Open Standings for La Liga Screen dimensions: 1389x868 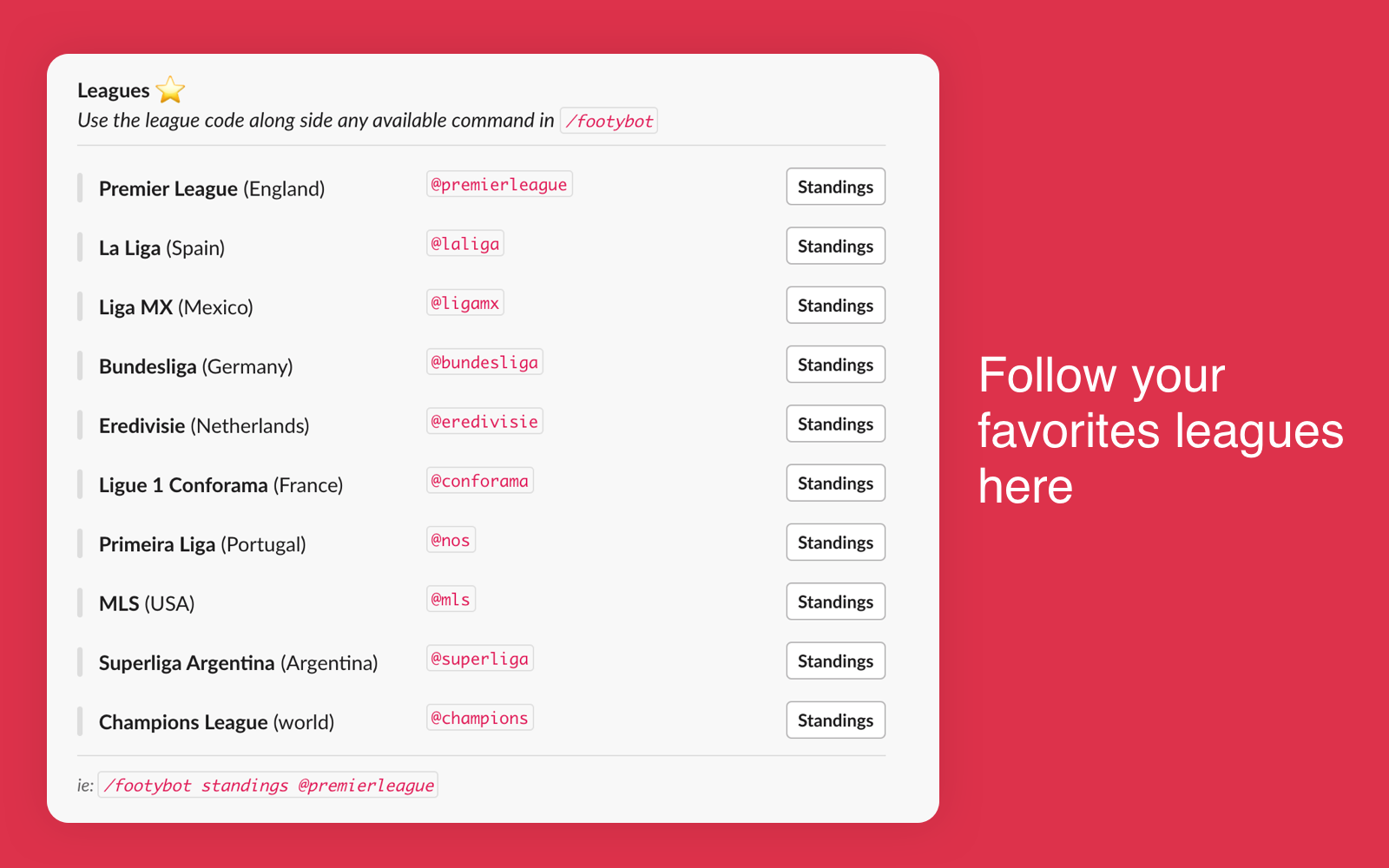835,246
